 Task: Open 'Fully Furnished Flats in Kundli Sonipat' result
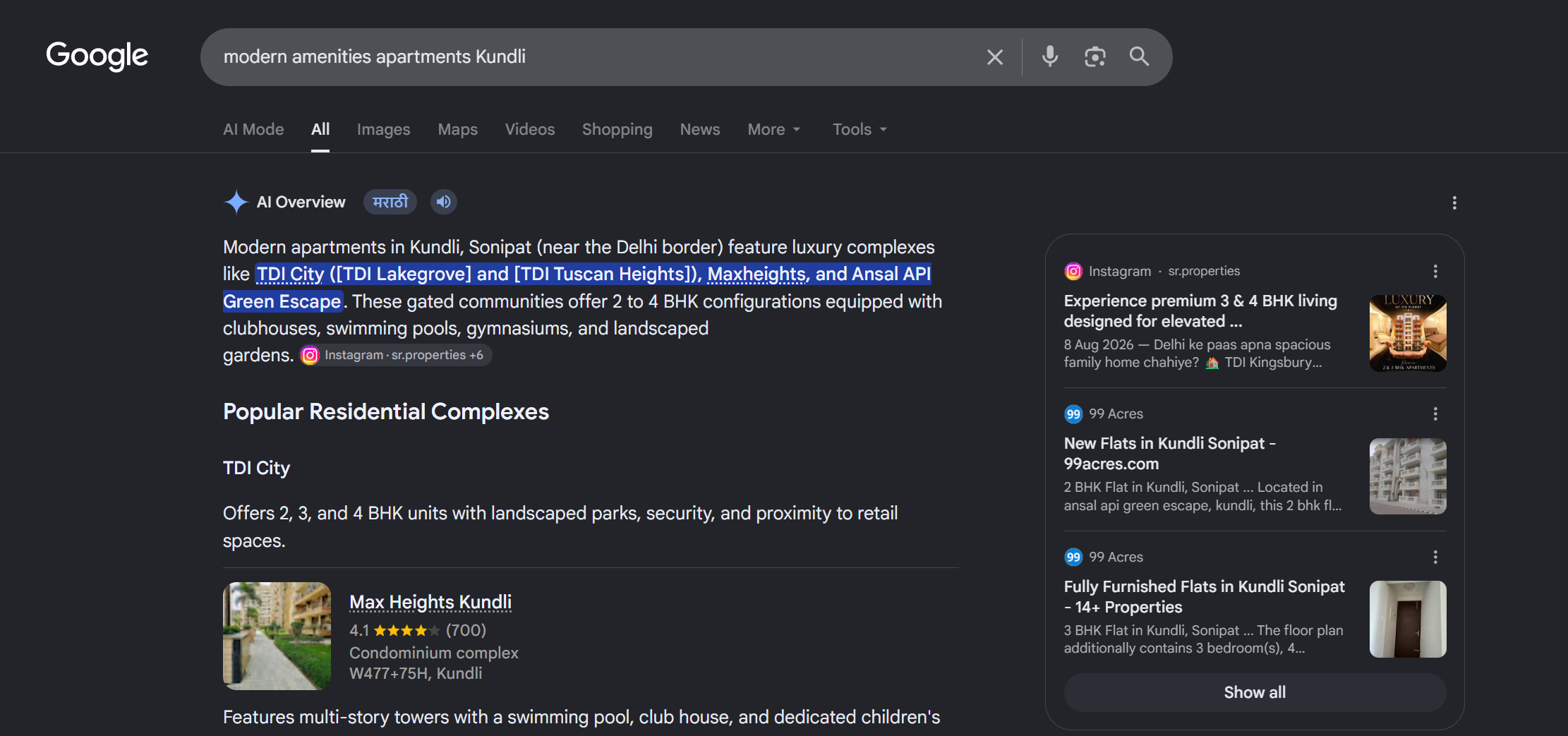click(x=1205, y=597)
